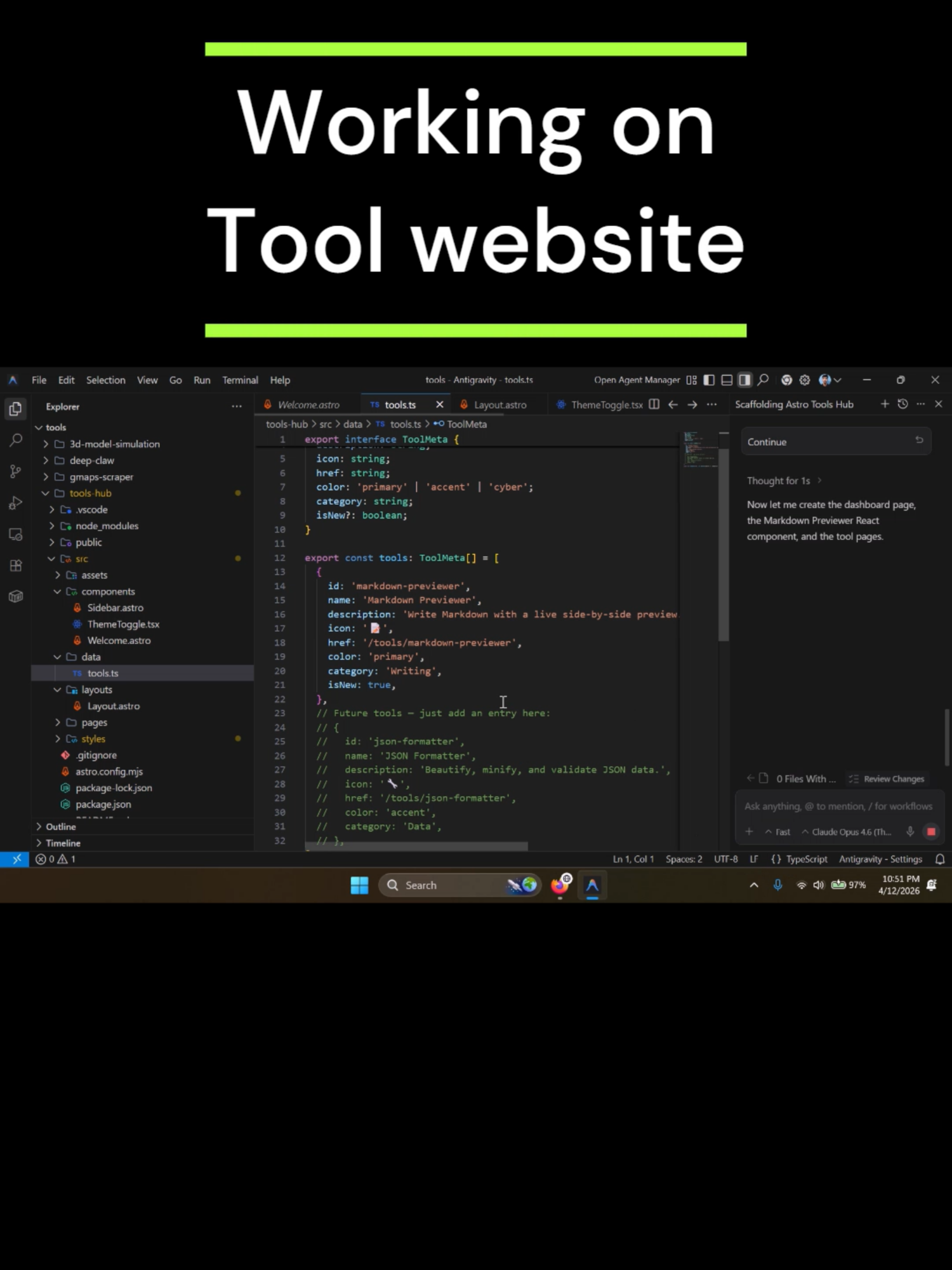Open the Search view in activity bar
This screenshot has width=952, height=1270.
click(16, 440)
